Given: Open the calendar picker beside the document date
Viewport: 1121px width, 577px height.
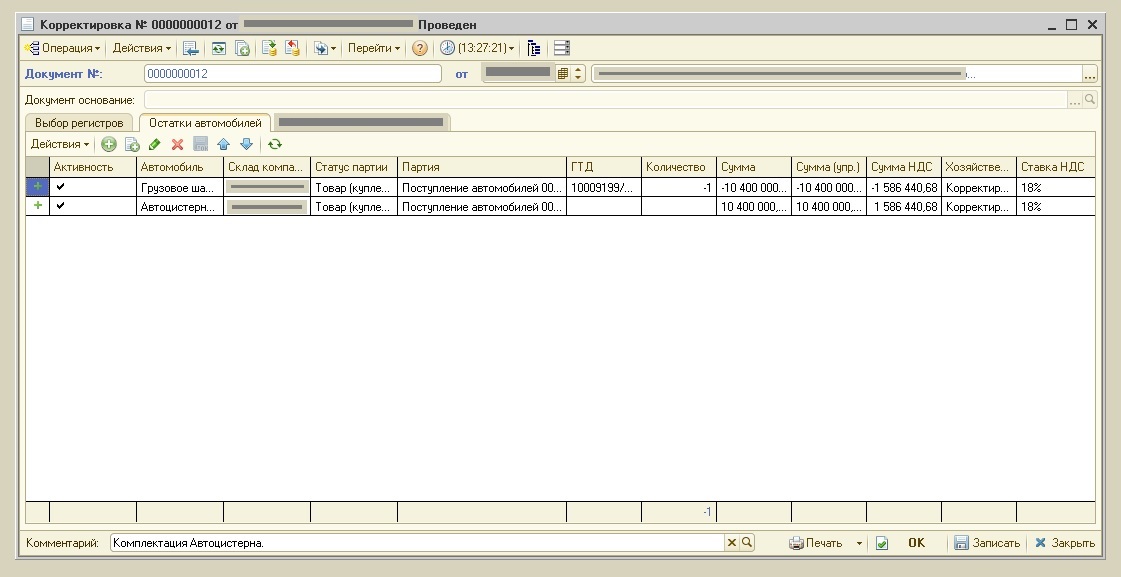Looking at the screenshot, I should (563, 74).
